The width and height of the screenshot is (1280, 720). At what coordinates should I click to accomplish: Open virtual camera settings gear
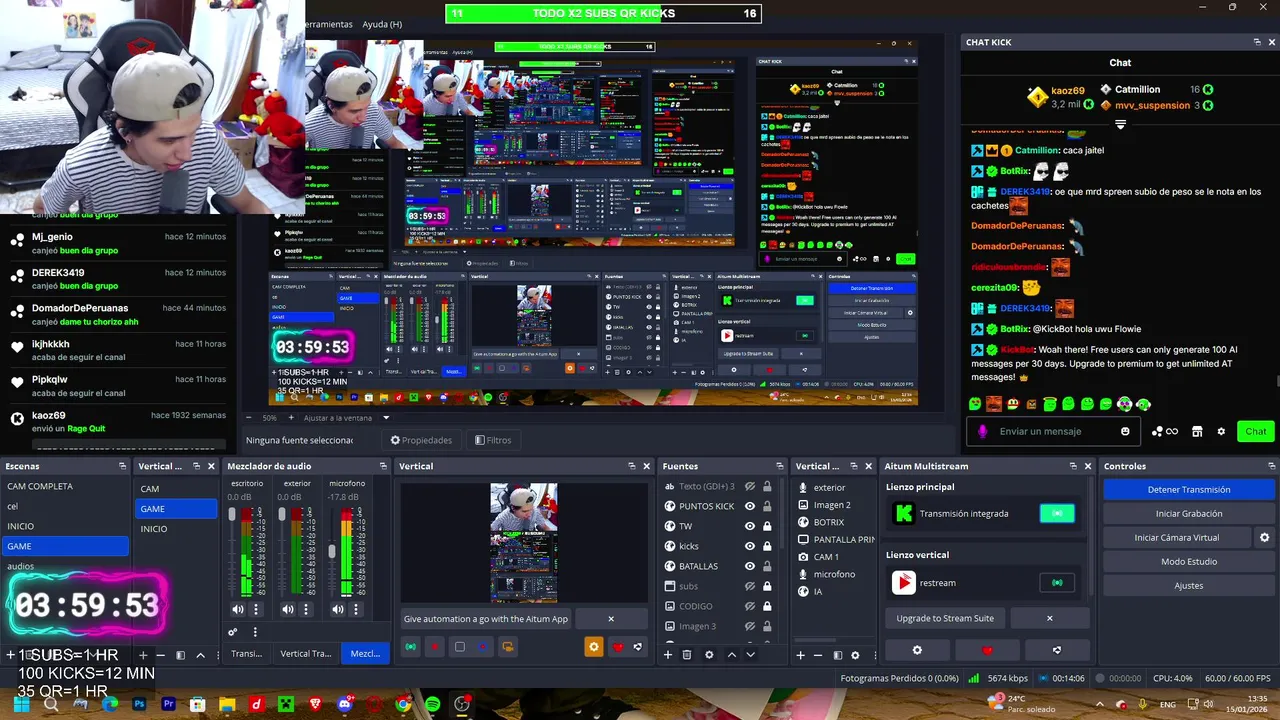1264,537
